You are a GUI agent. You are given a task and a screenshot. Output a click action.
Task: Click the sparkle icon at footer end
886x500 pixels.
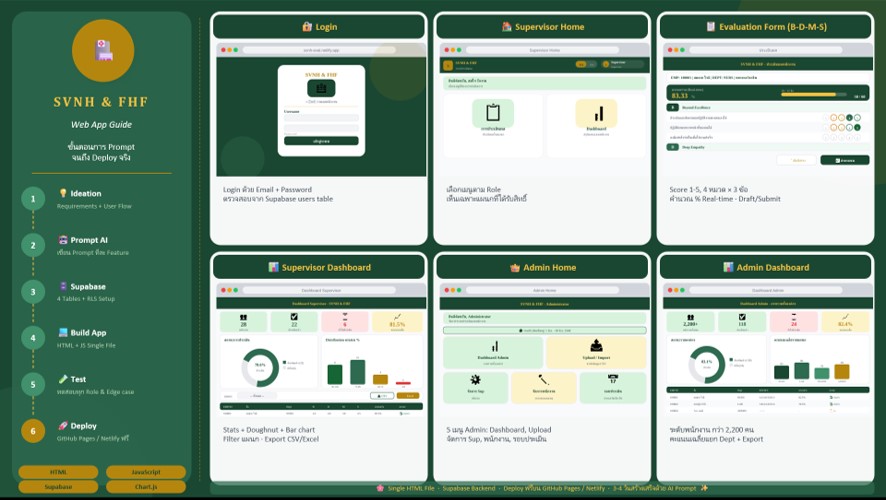(x=704, y=488)
